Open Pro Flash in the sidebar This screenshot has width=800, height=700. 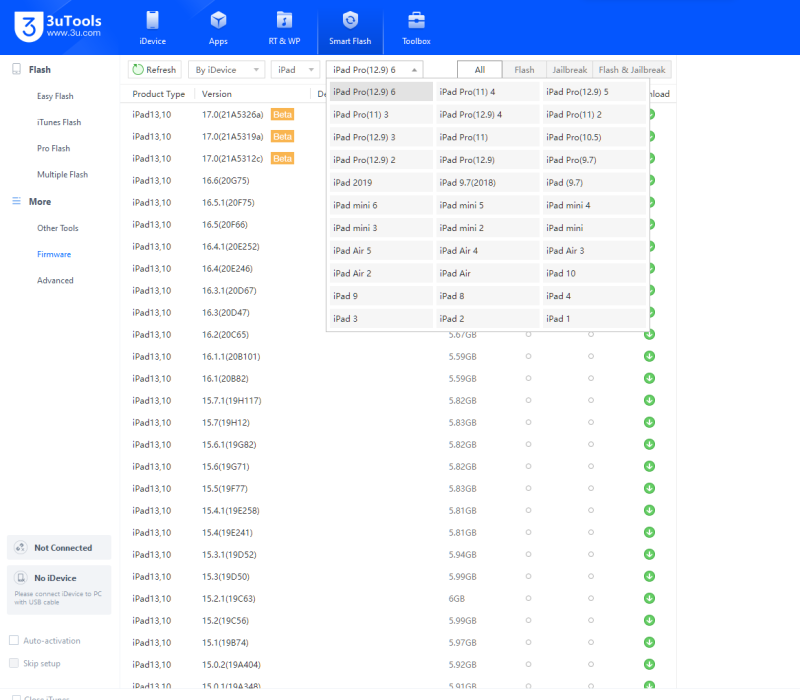[x=54, y=148]
